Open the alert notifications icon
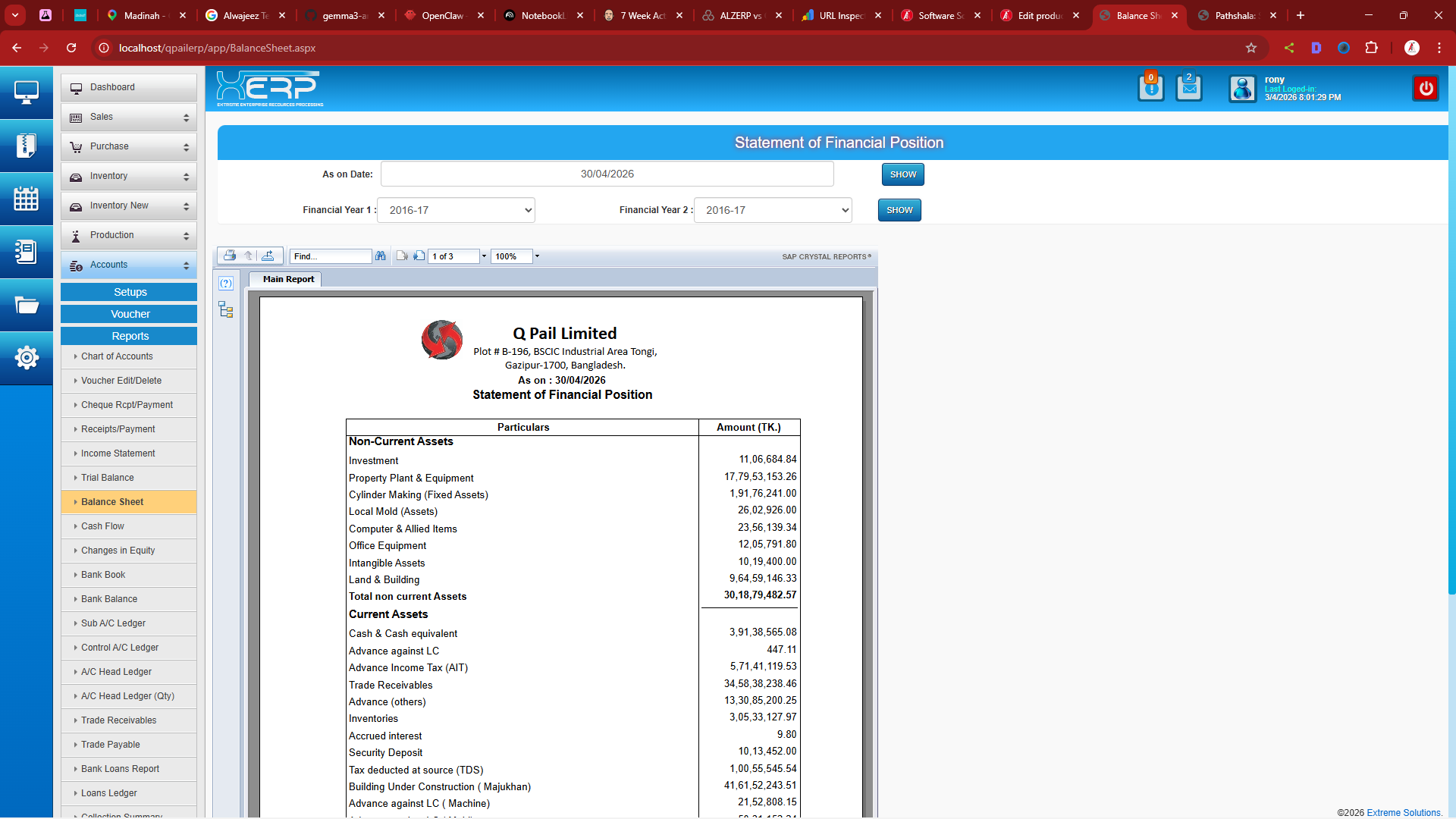Screen dimensions: 1456x819 [1150, 89]
